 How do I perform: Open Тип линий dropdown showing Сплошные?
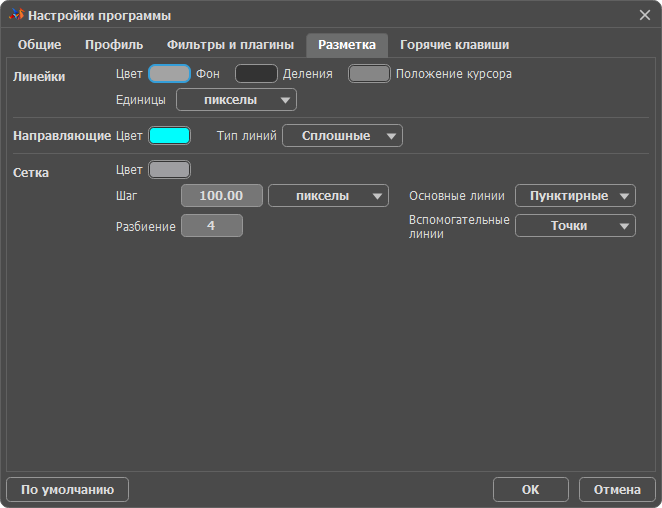(342, 136)
